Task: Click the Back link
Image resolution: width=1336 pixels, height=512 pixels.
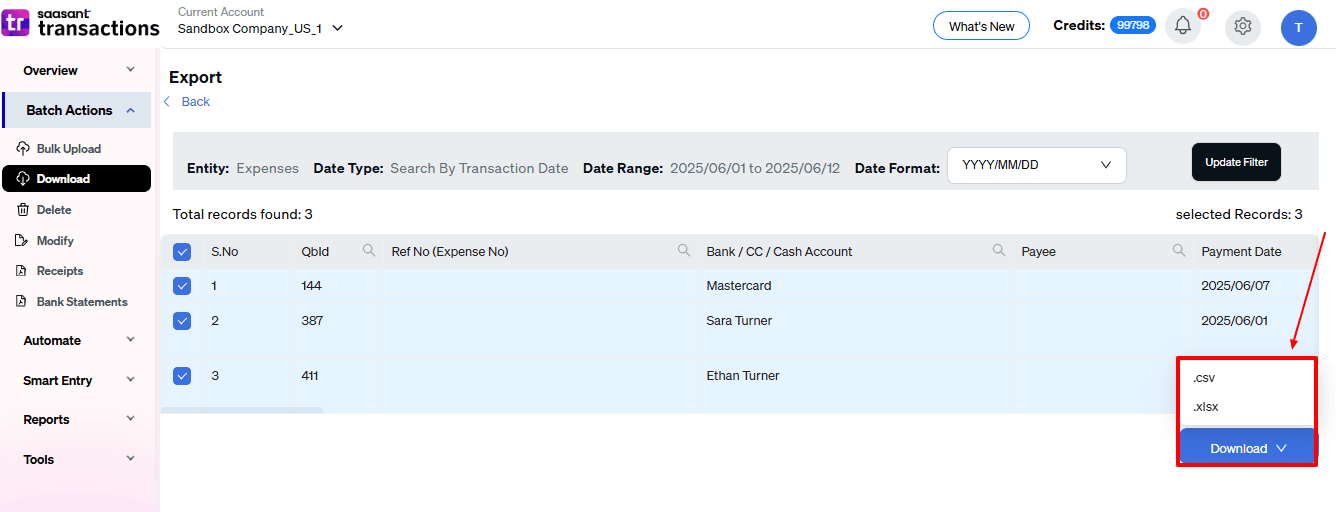Action: click(x=196, y=102)
